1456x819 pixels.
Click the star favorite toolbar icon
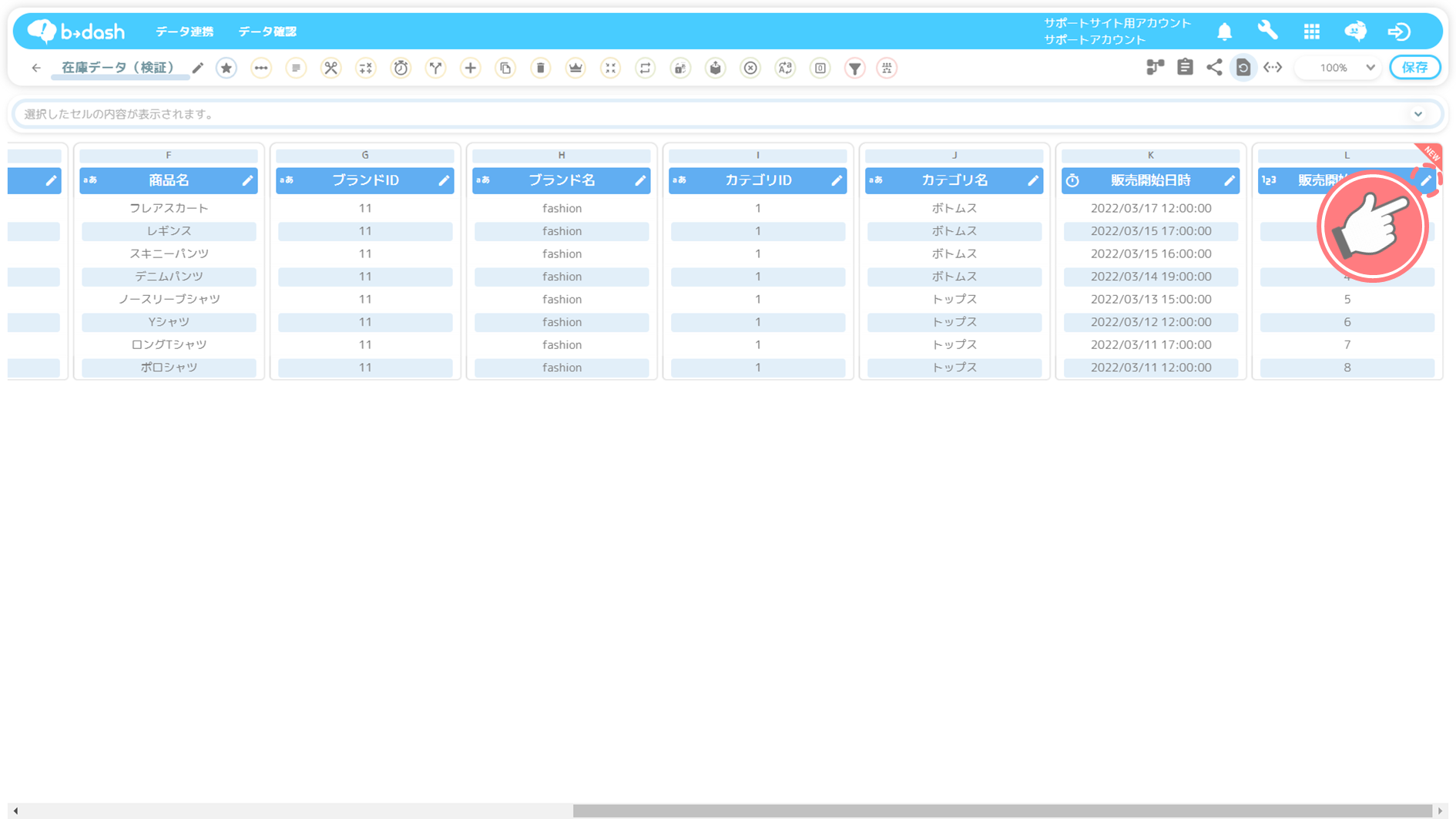[x=226, y=68]
